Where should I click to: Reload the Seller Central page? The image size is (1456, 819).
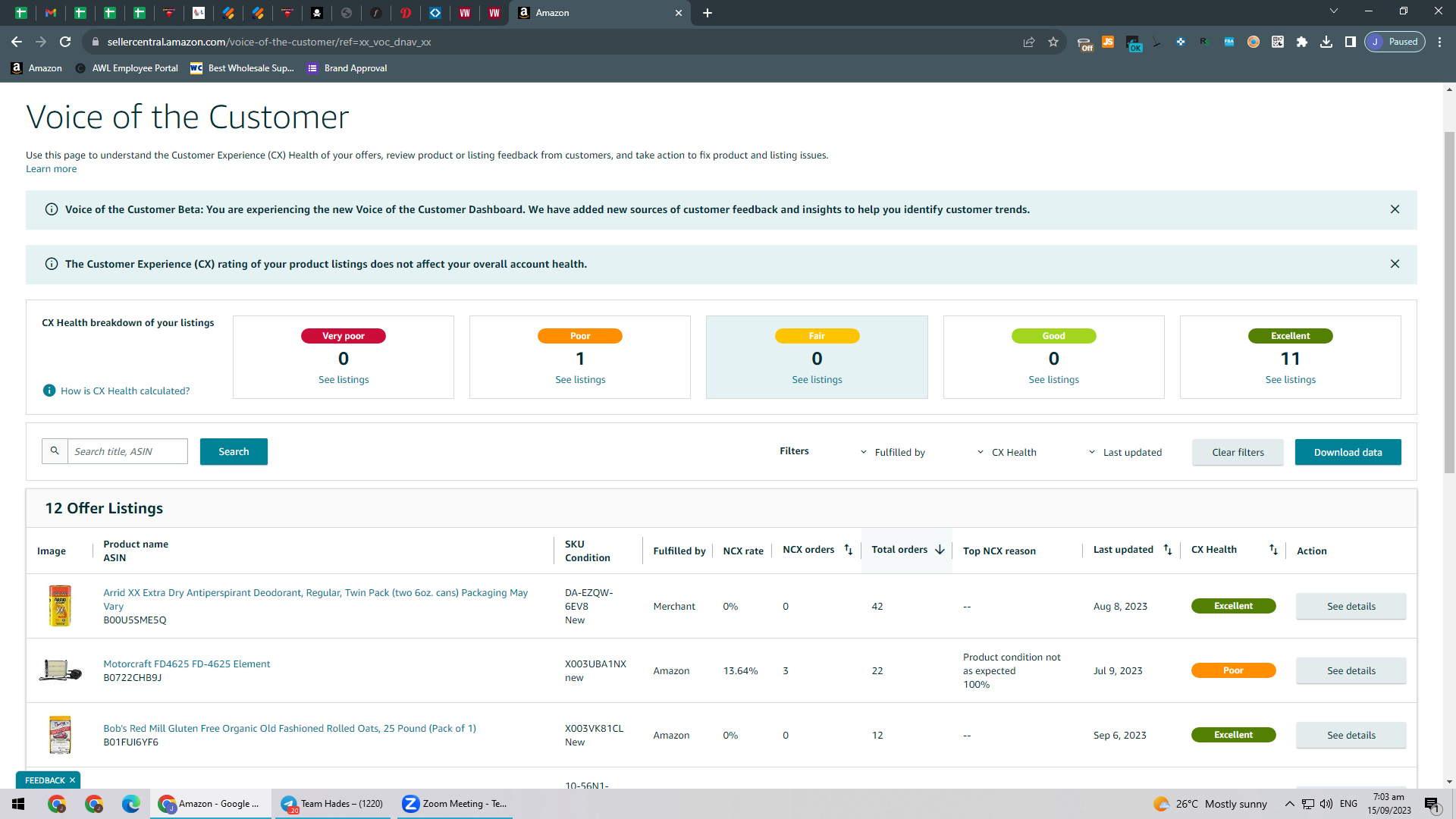pos(65,42)
